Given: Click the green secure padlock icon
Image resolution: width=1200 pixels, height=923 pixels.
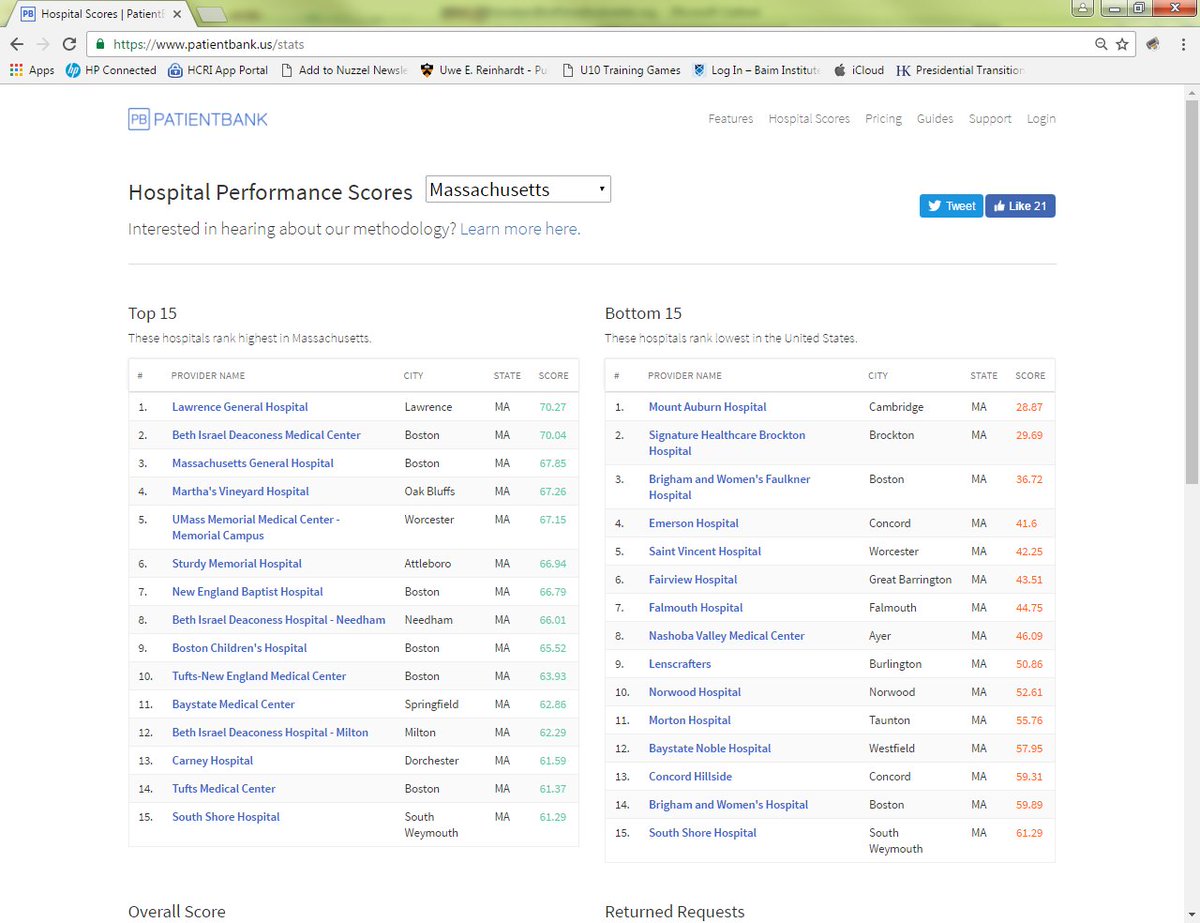Looking at the screenshot, I should [x=100, y=44].
